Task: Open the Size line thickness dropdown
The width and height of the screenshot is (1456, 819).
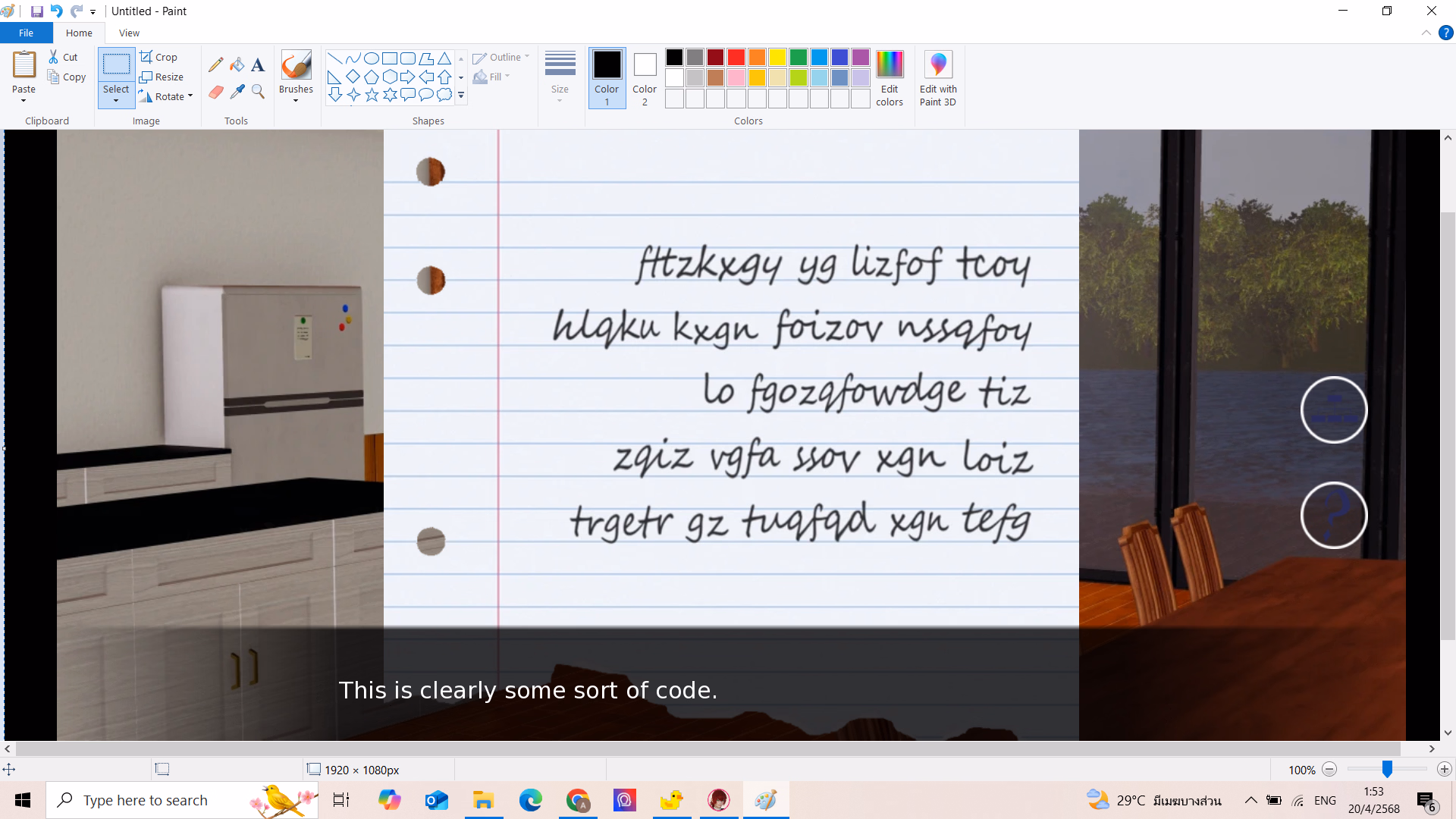Action: (560, 78)
